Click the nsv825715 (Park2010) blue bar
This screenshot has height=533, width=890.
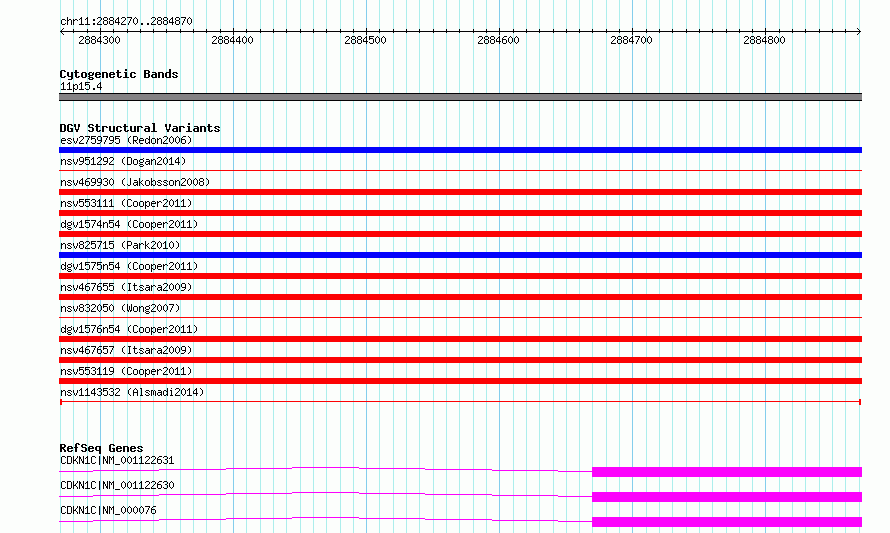pyautogui.click(x=460, y=255)
